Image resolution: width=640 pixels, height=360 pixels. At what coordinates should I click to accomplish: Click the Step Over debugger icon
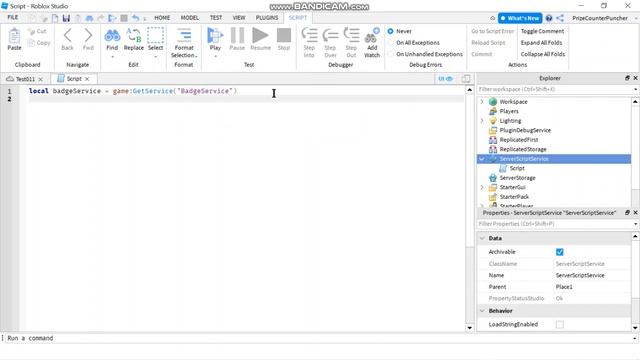coord(330,36)
